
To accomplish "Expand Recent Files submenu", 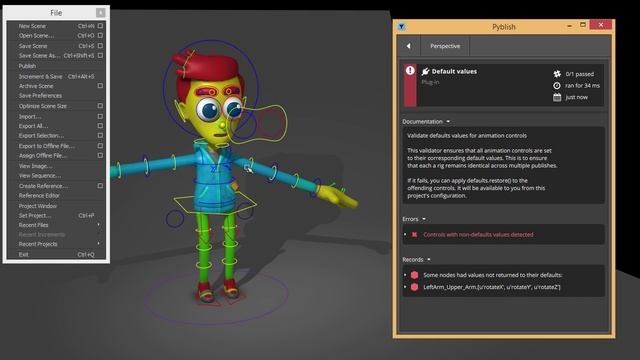I will (98, 225).
